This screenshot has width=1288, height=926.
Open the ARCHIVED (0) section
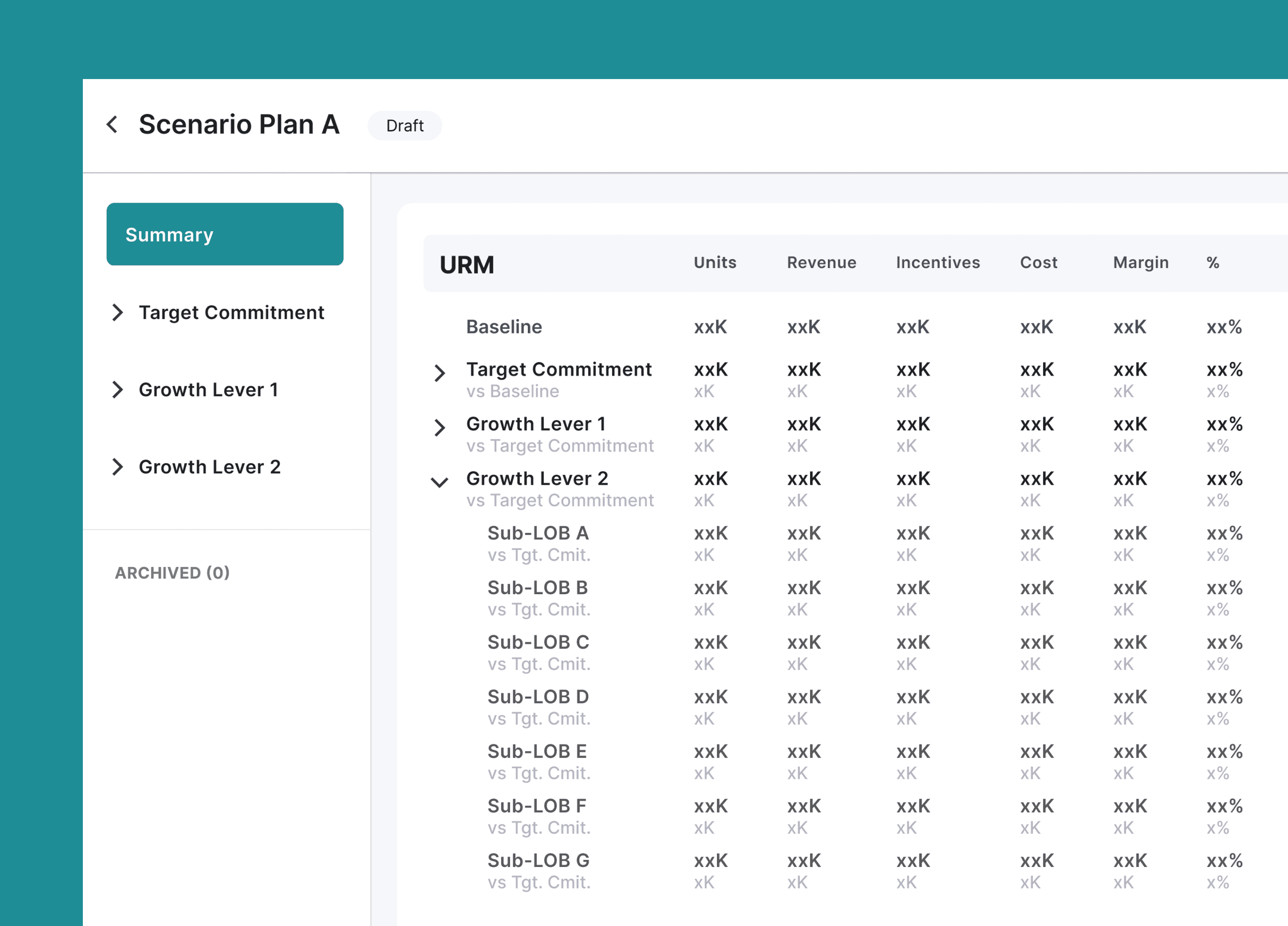point(172,572)
